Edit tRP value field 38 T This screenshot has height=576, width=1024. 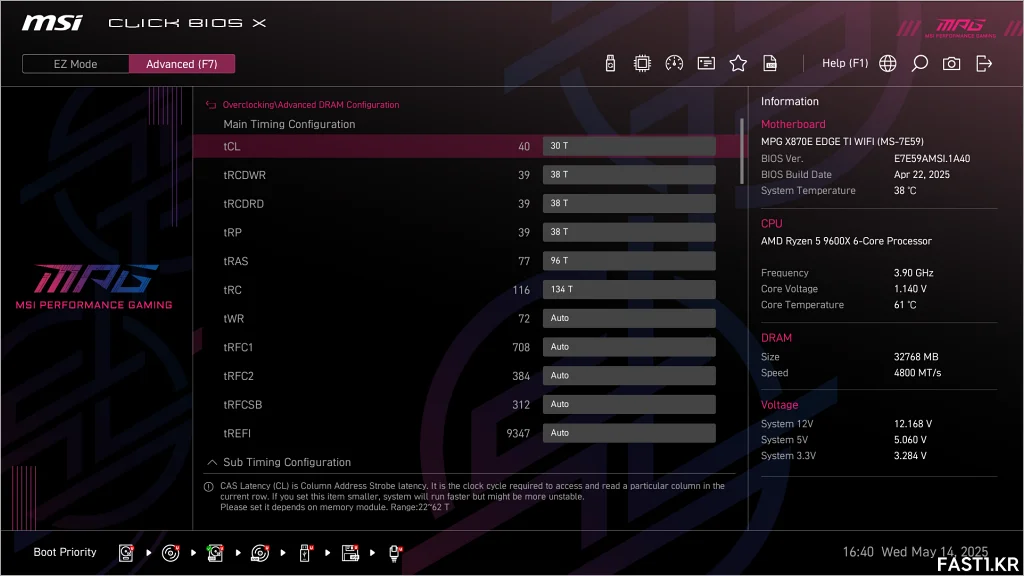point(629,232)
